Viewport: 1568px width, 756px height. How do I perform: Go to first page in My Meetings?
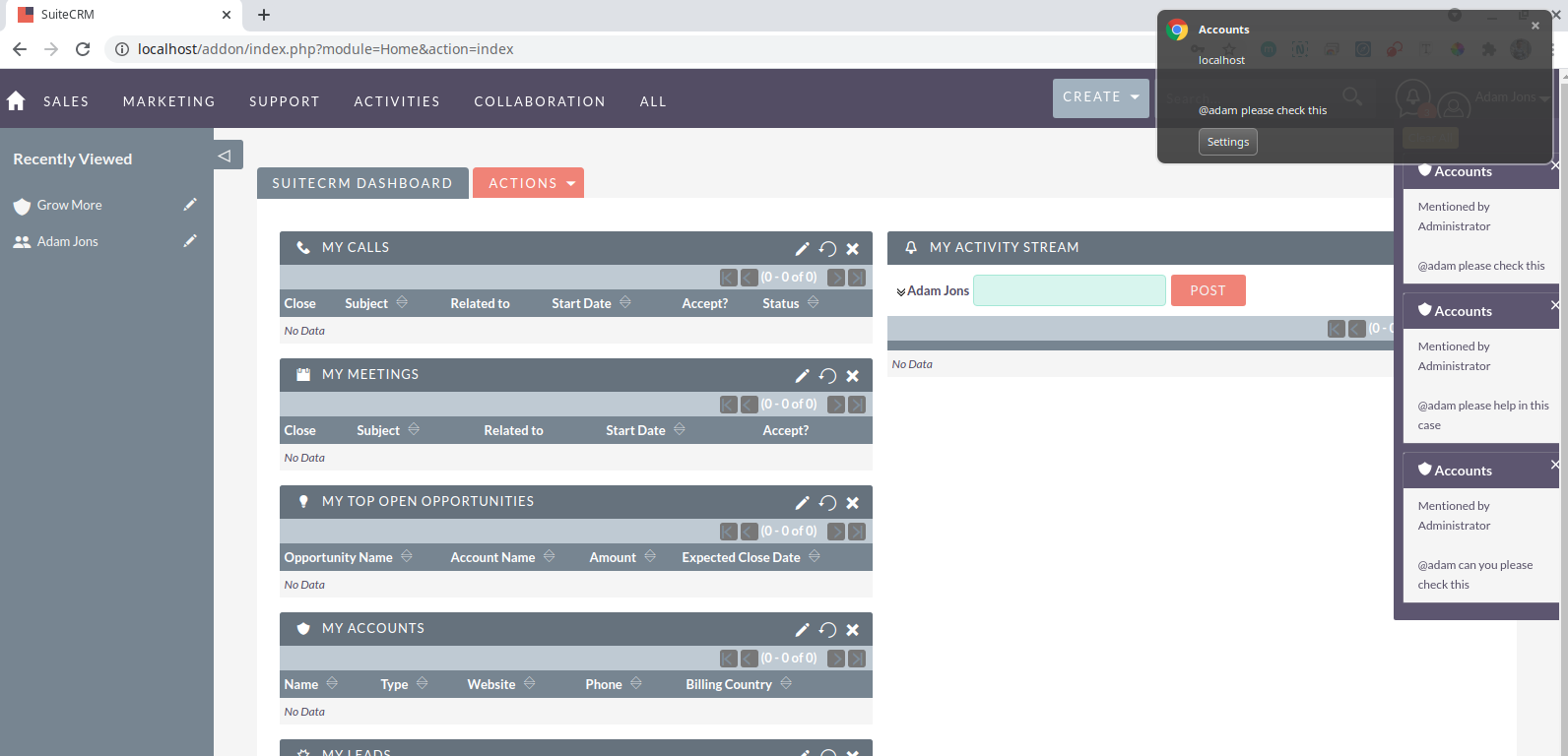click(x=729, y=405)
